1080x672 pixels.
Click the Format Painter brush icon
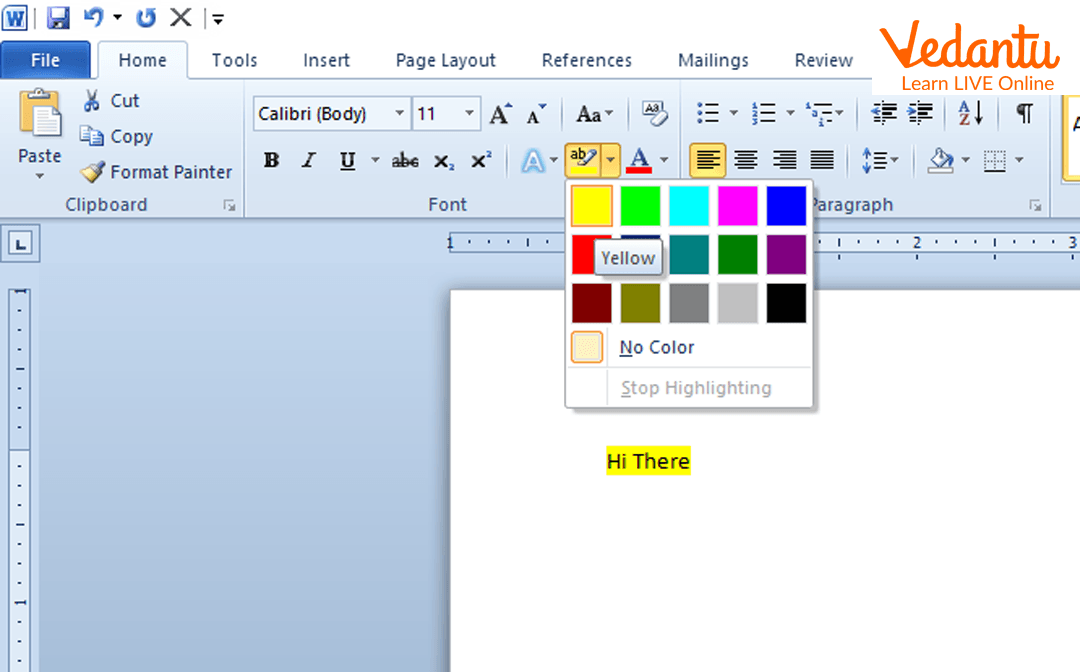point(93,172)
